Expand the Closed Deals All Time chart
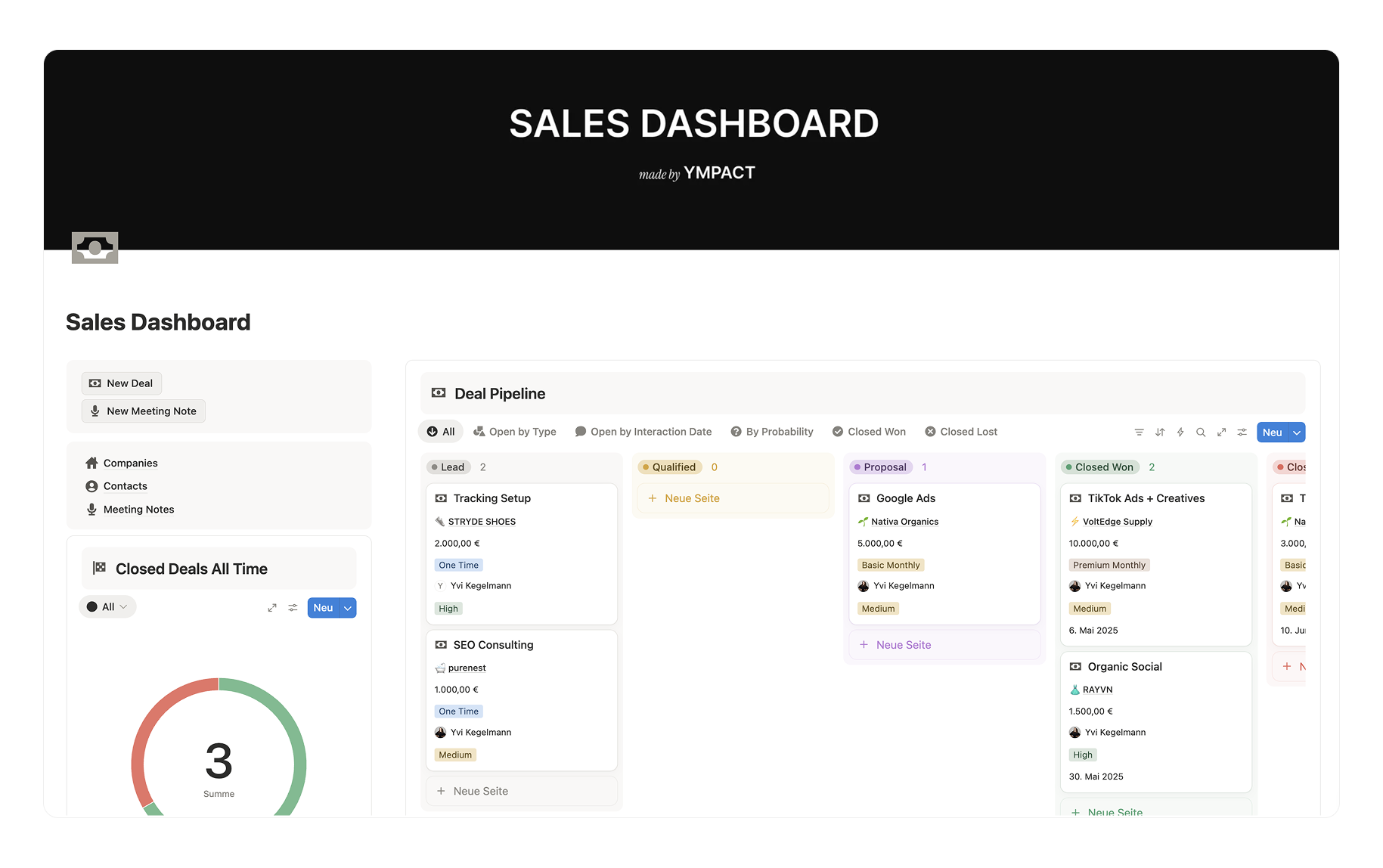Viewport: 1383px width, 868px height. 272,608
